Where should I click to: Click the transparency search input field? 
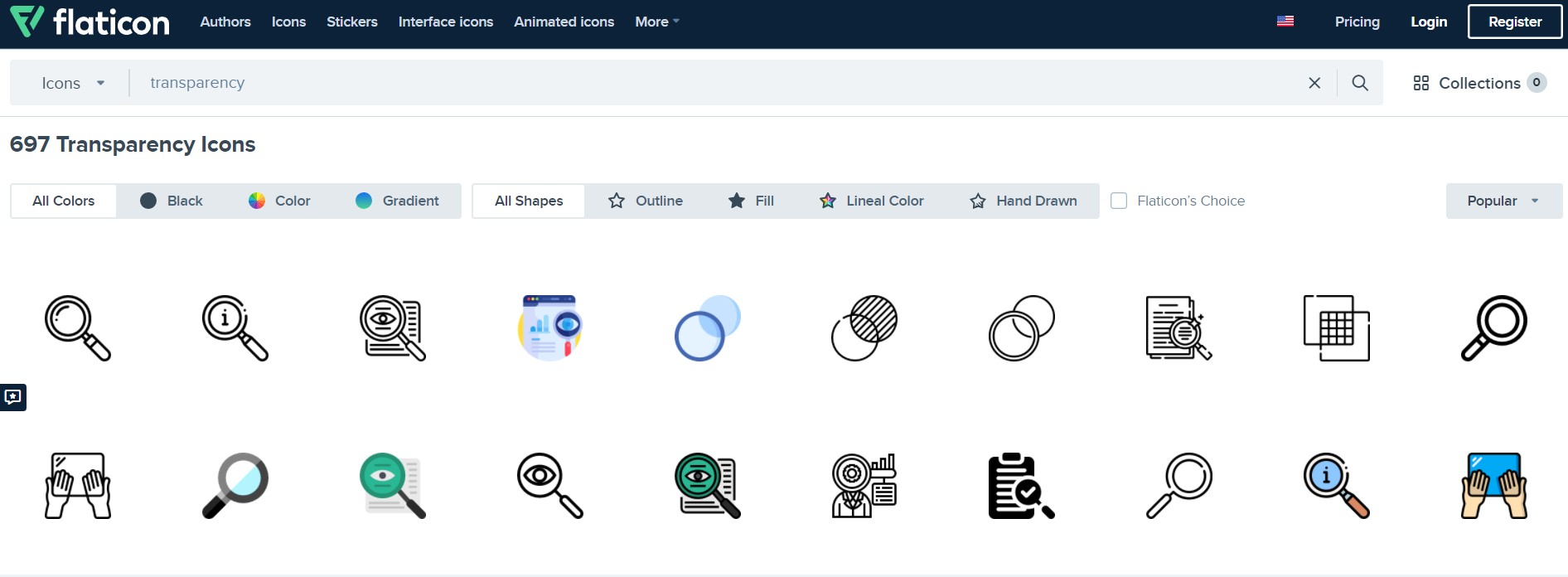pos(718,83)
